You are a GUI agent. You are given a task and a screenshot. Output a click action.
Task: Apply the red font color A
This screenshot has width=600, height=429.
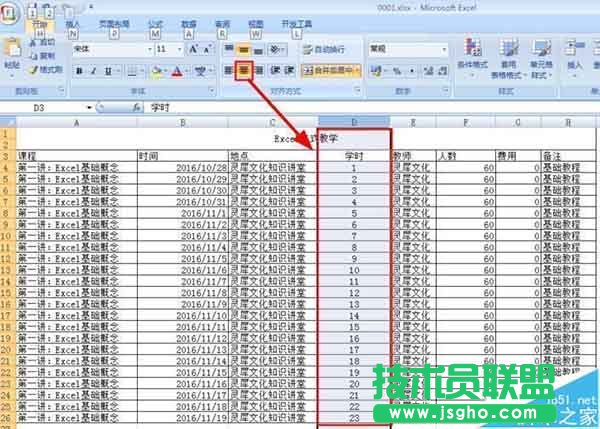click(x=177, y=71)
